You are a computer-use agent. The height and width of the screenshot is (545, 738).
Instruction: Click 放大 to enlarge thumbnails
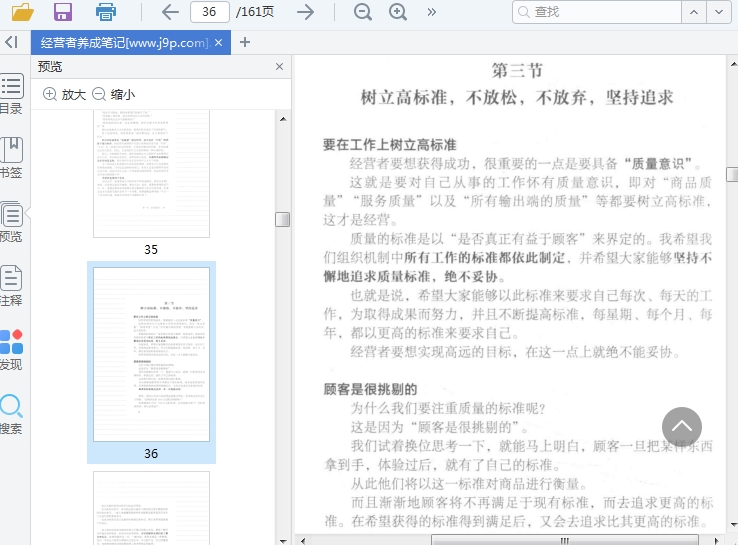pyautogui.click(x=64, y=94)
